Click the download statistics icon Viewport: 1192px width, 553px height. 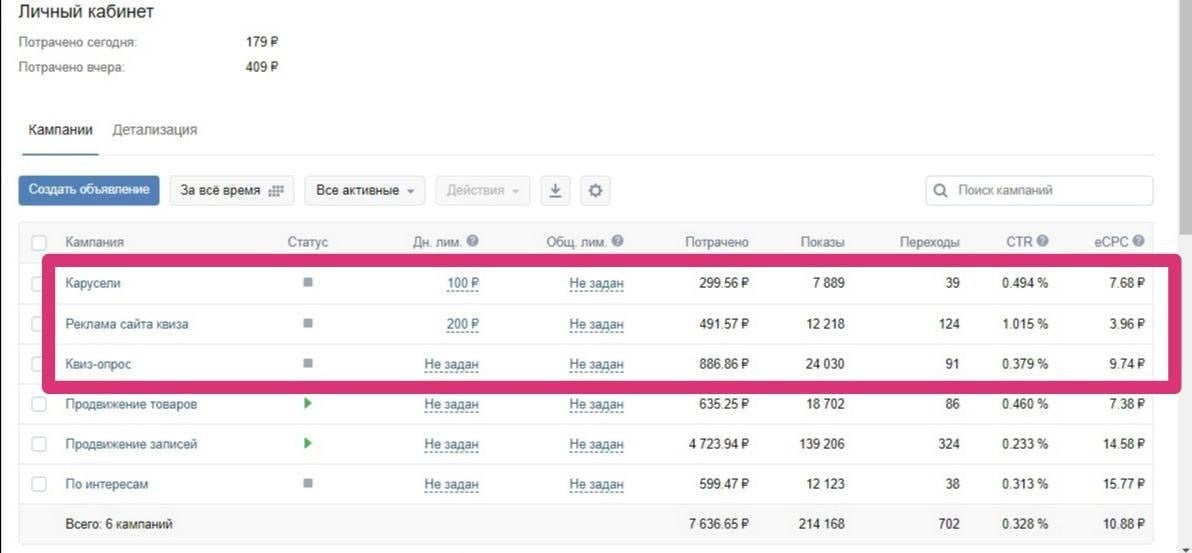point(556,191)
